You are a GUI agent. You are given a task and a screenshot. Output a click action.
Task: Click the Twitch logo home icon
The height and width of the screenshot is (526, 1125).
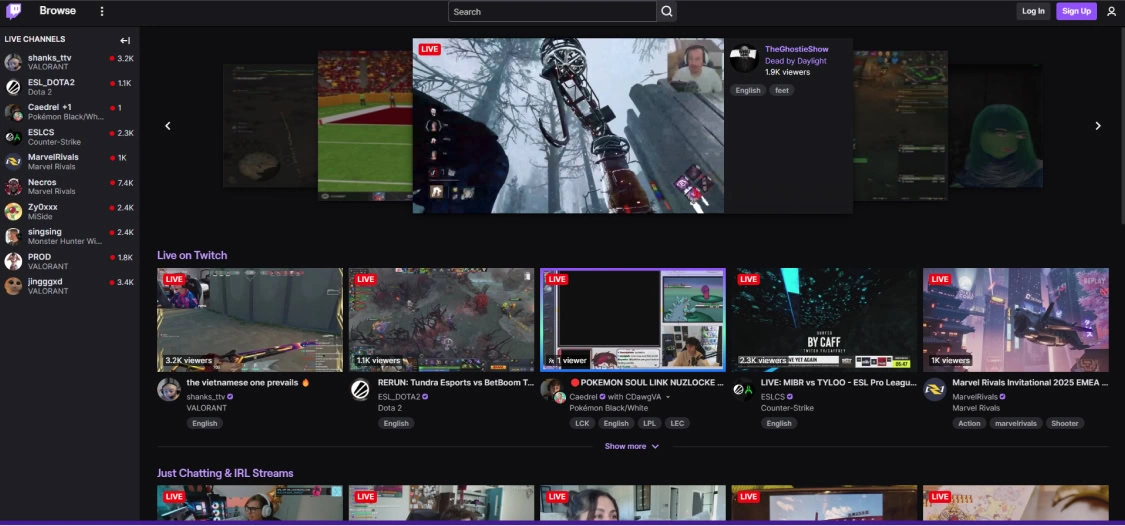(14, 11)
